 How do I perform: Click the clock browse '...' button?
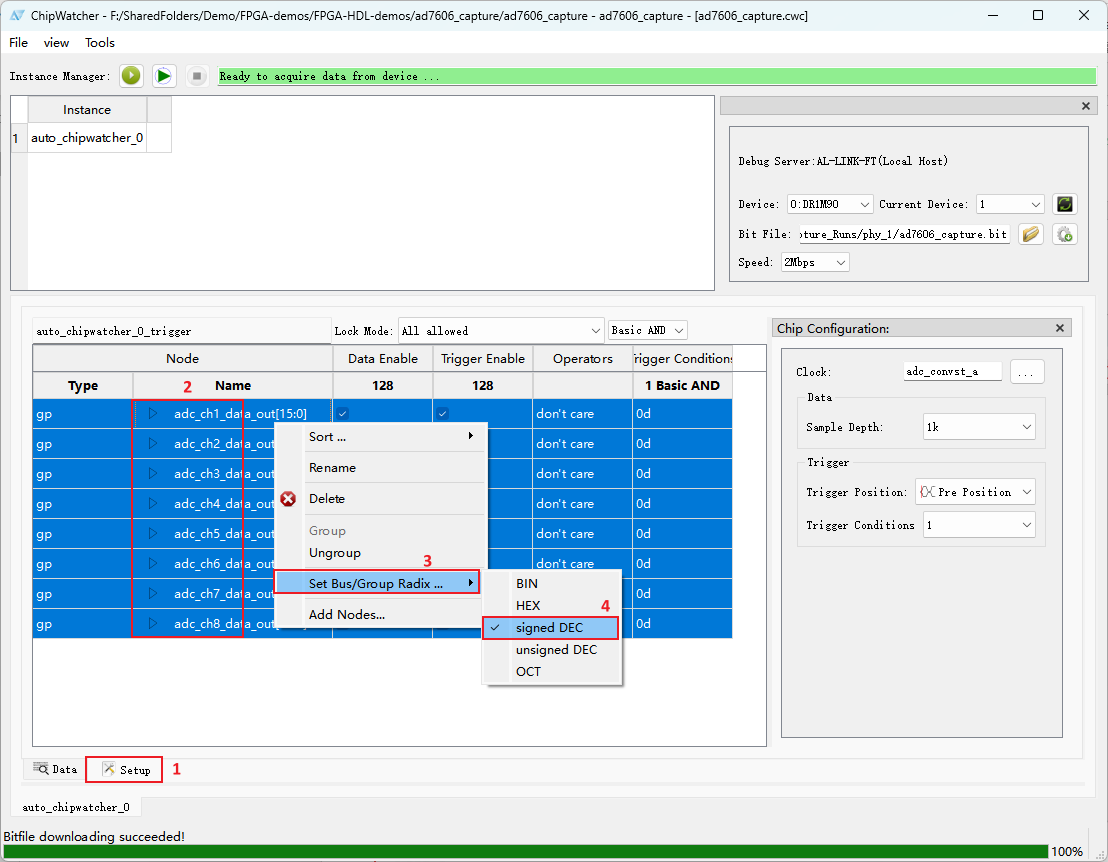coord(1027,372)
